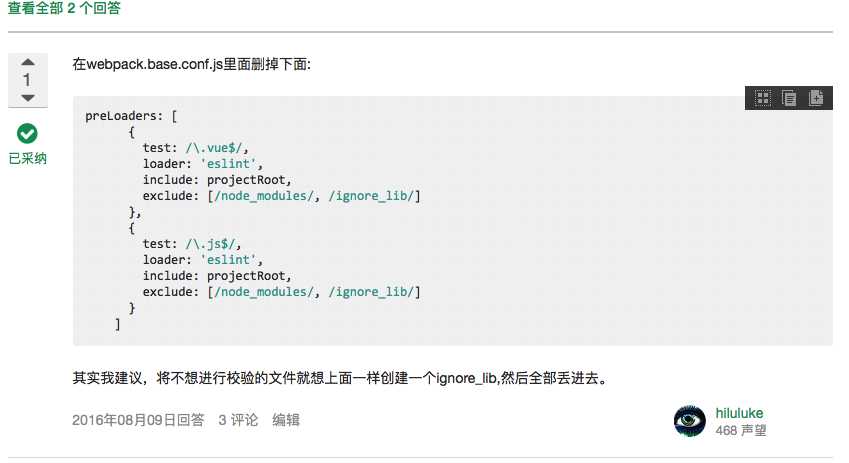Image resolution: width=849 pixels, height=463 pixels.
Task: Downvote the answer with the down arrow
Action: tap(27, 98)
